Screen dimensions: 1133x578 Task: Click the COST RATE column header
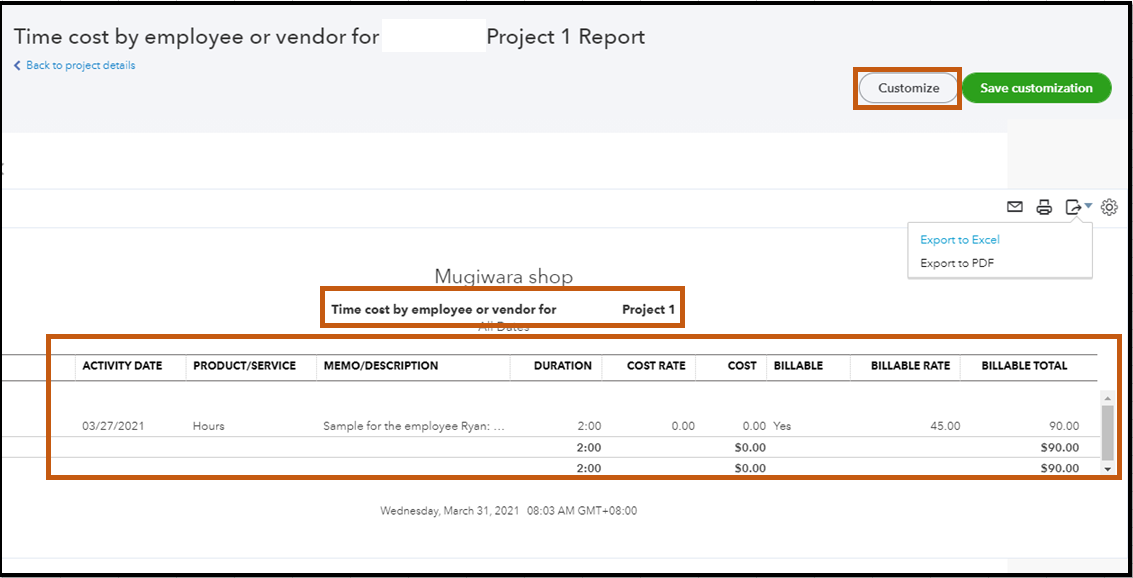[x=656, y=366]
